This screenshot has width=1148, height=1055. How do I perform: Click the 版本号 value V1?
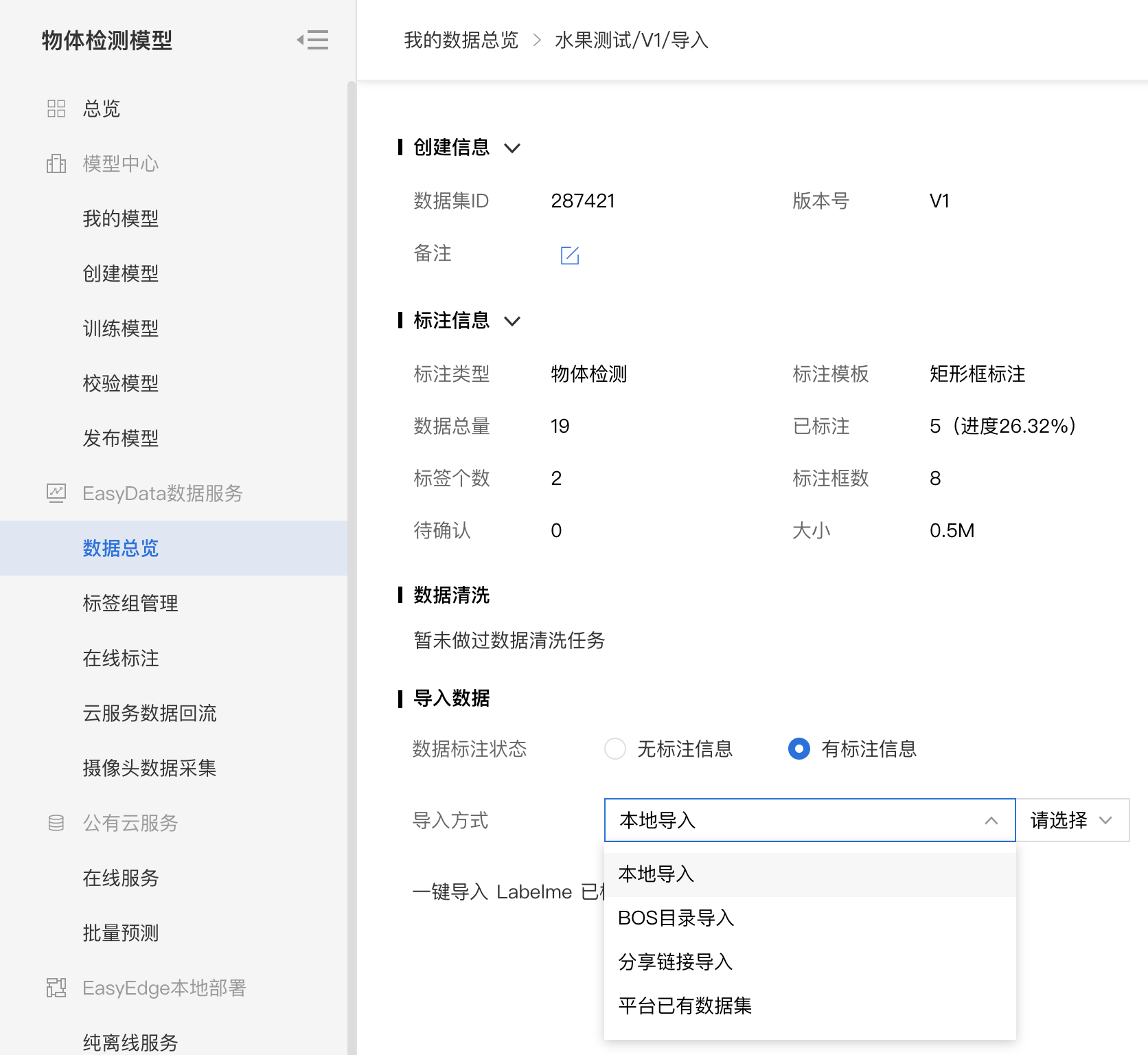(x=939, y=201)
